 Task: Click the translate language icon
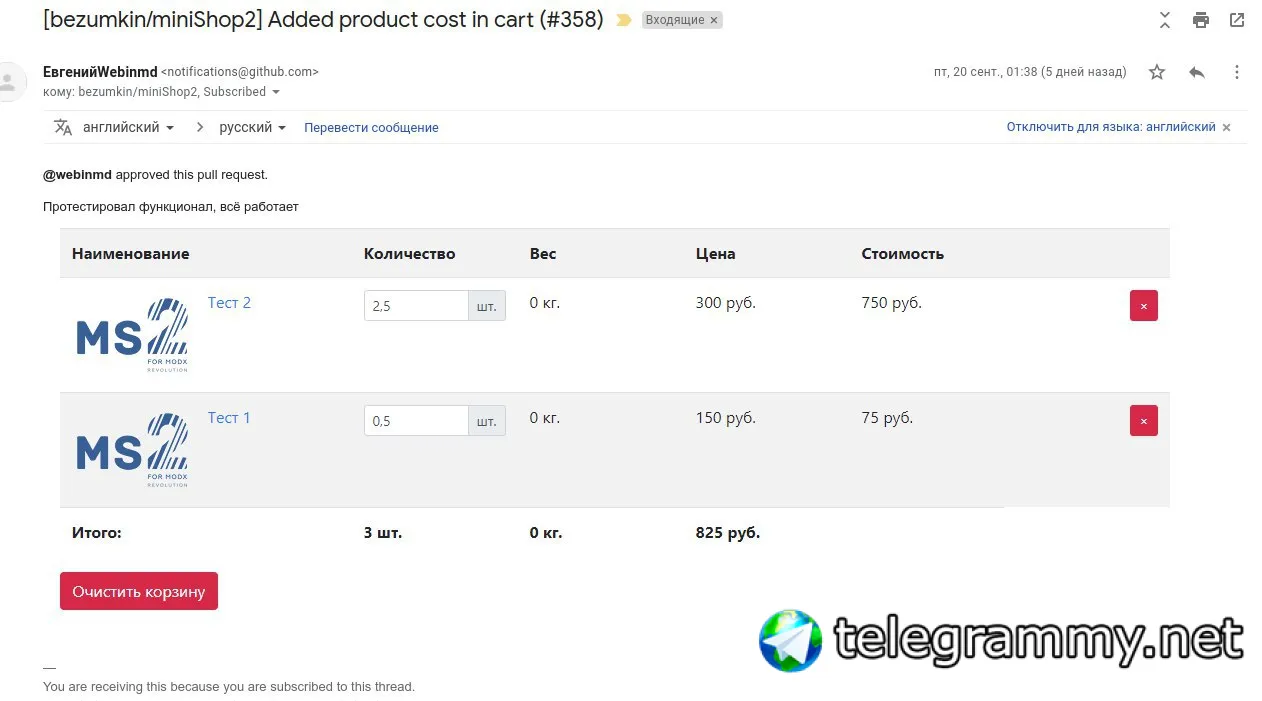(63, 127)
